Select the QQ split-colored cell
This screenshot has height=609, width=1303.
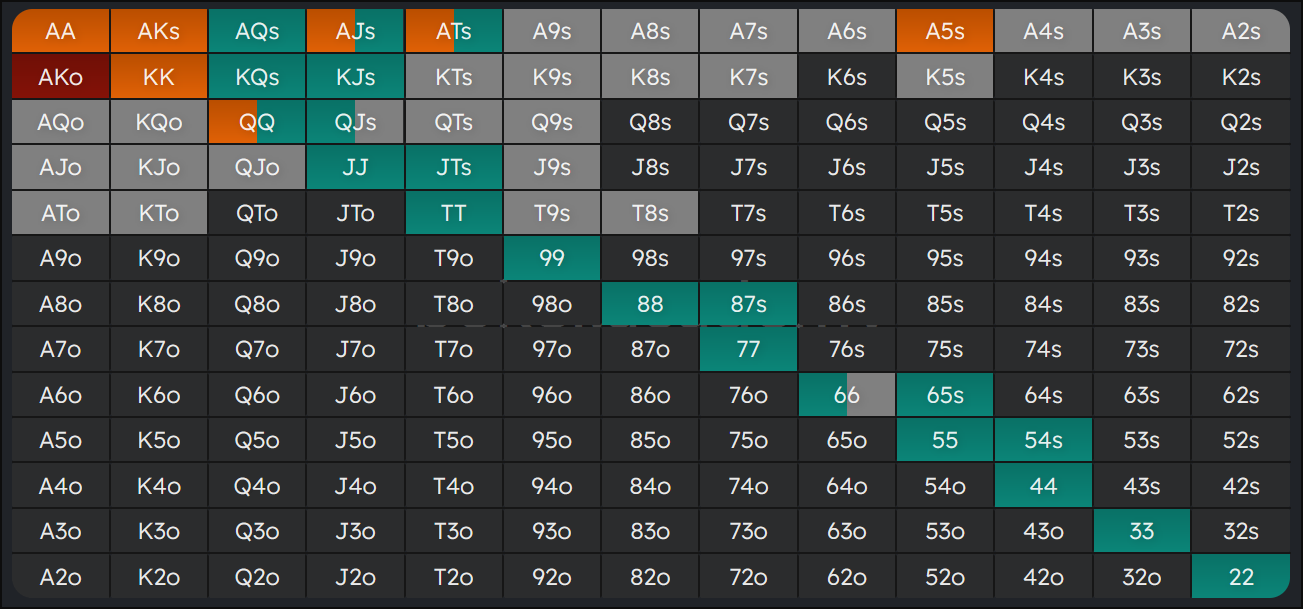click(x=256, y=122)
